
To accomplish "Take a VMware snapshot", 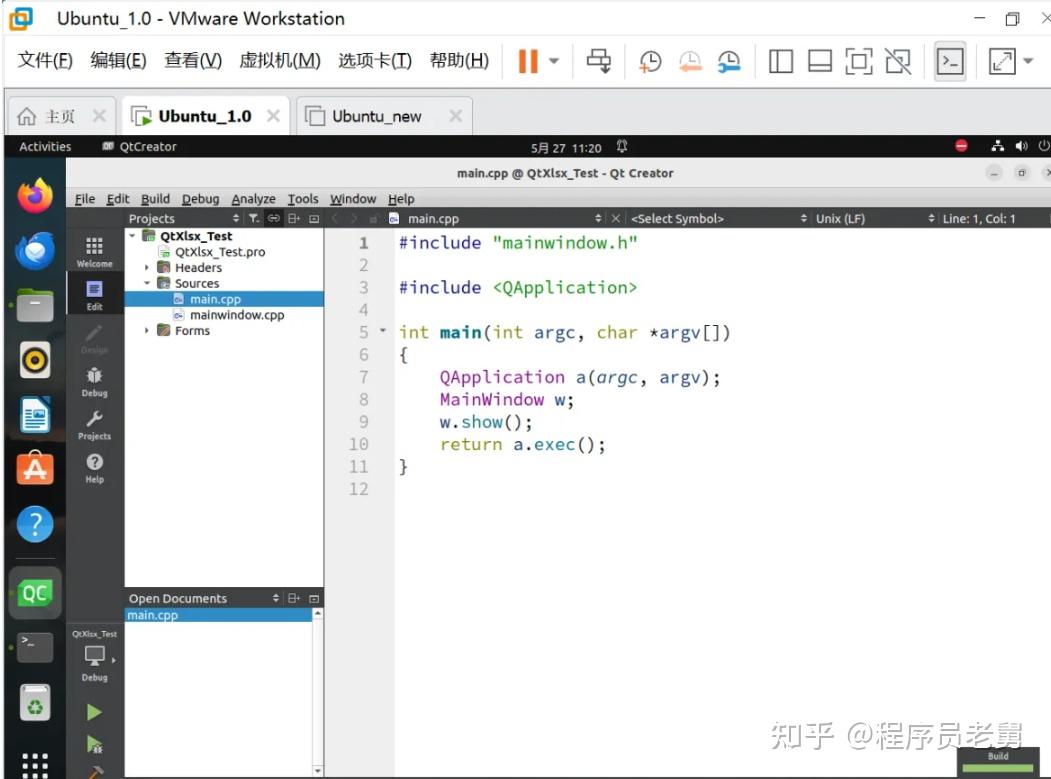I will coord(650,61).
